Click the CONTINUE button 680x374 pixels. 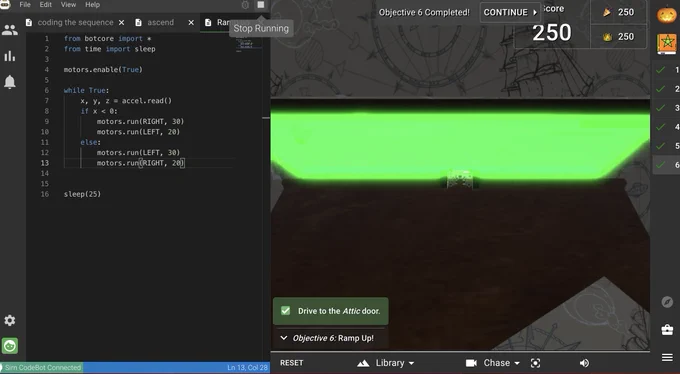510,12
